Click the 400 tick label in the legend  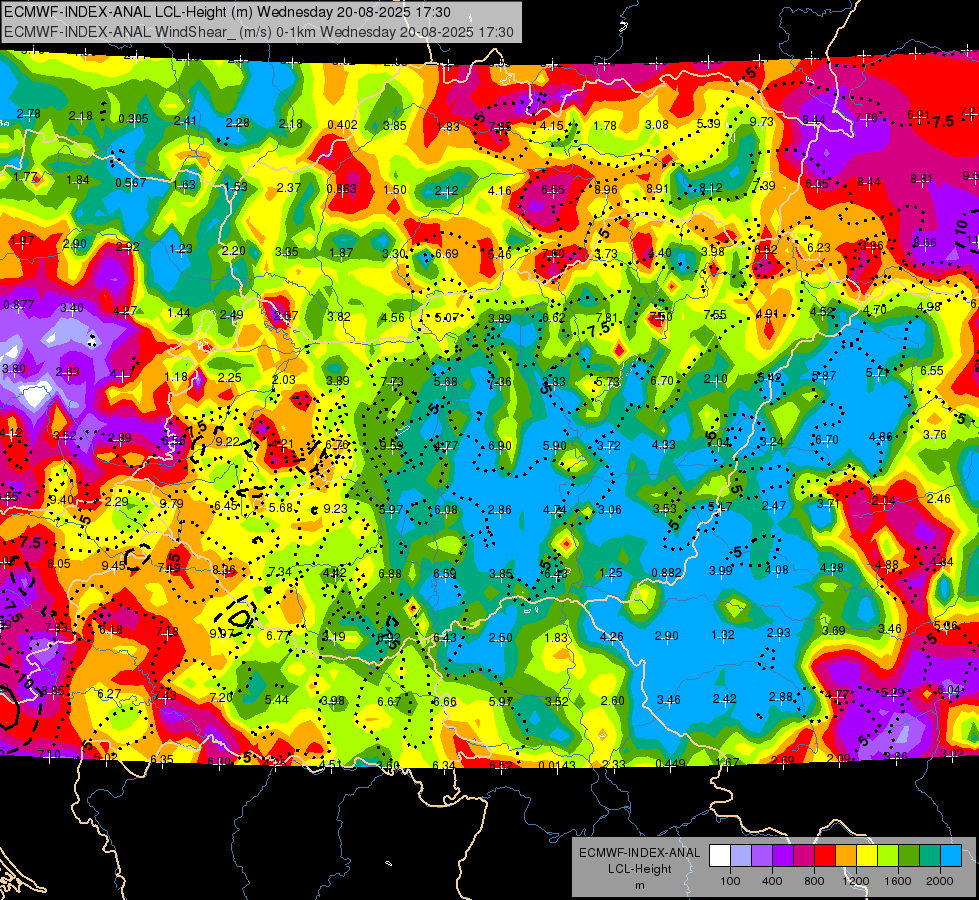(772, 881)
